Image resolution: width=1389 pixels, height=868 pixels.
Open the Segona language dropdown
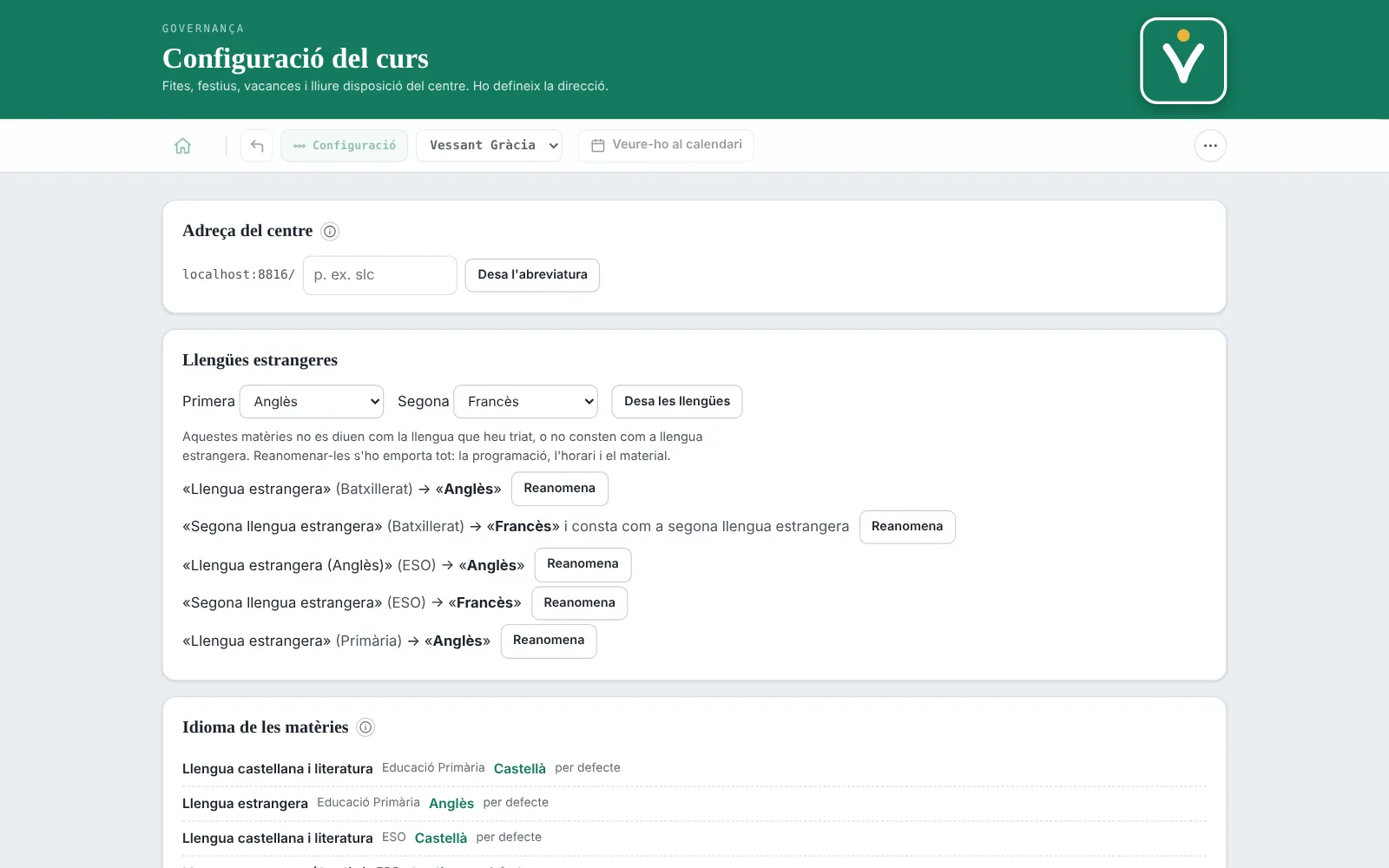tap(526, 402)
